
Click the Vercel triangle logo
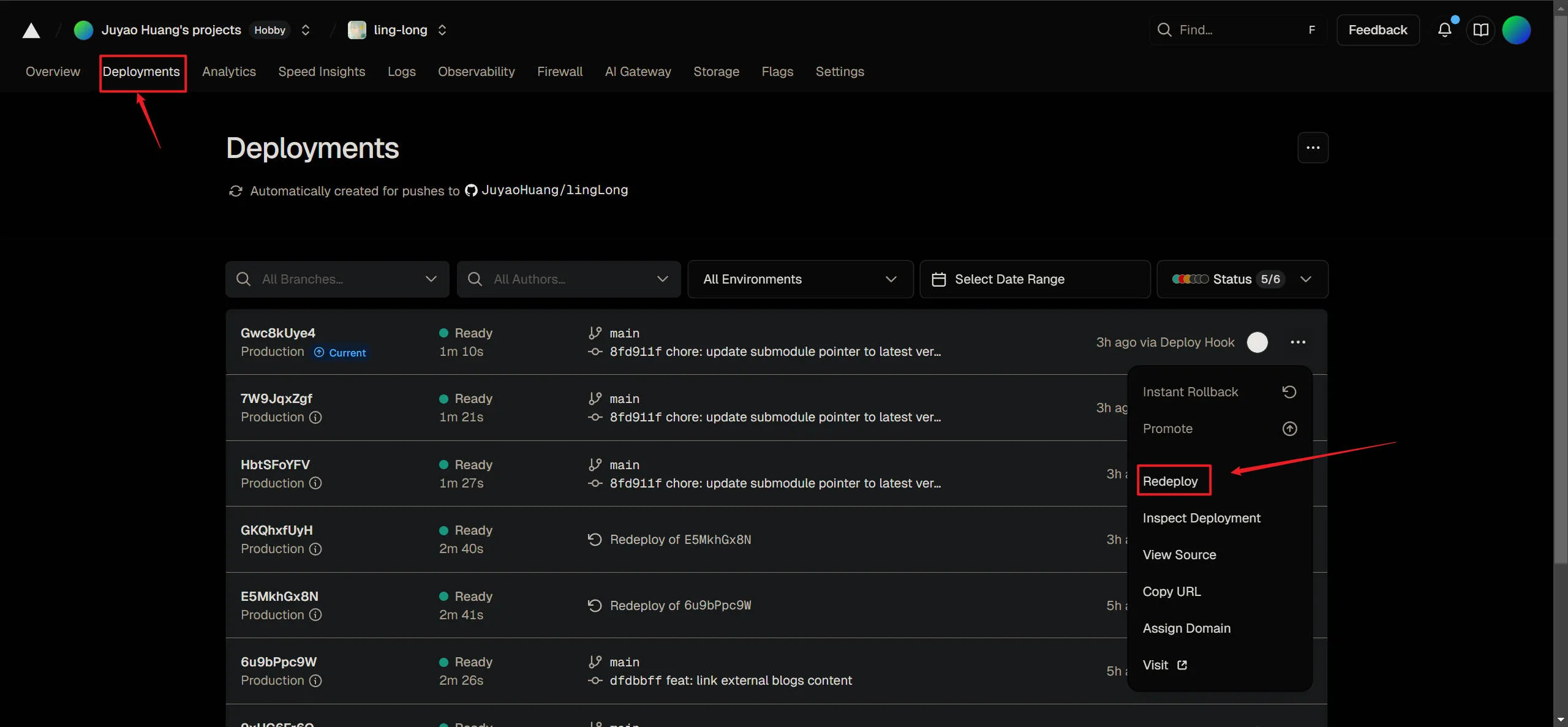31,31
